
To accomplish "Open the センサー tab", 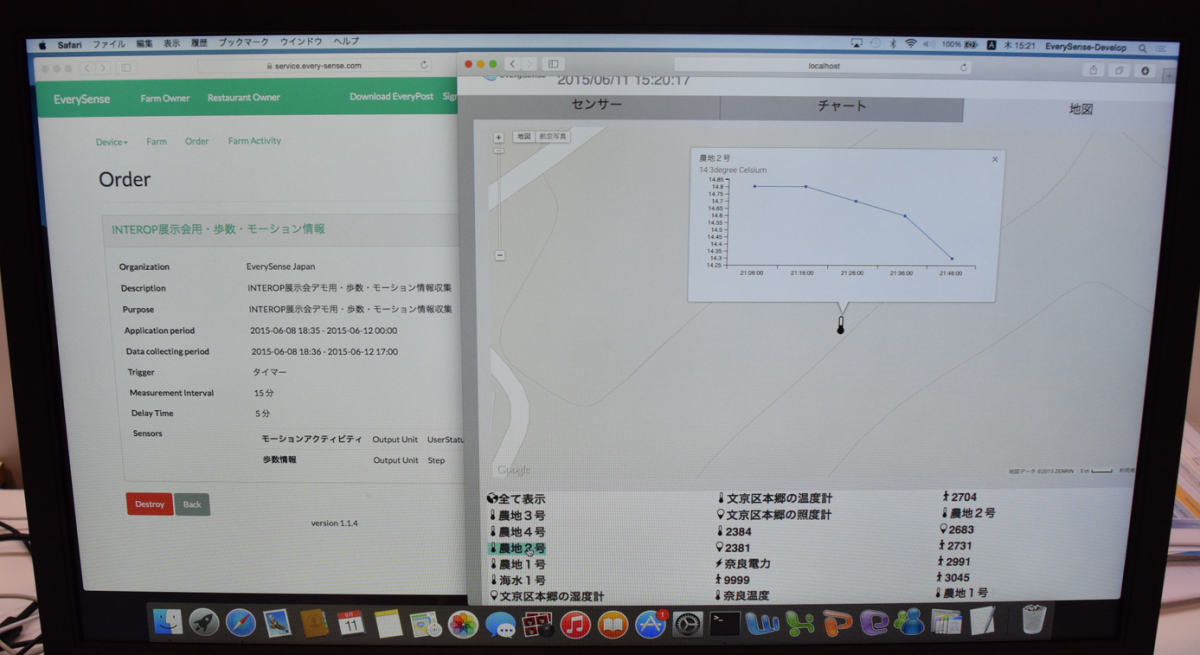I will [x=597, y=105].
